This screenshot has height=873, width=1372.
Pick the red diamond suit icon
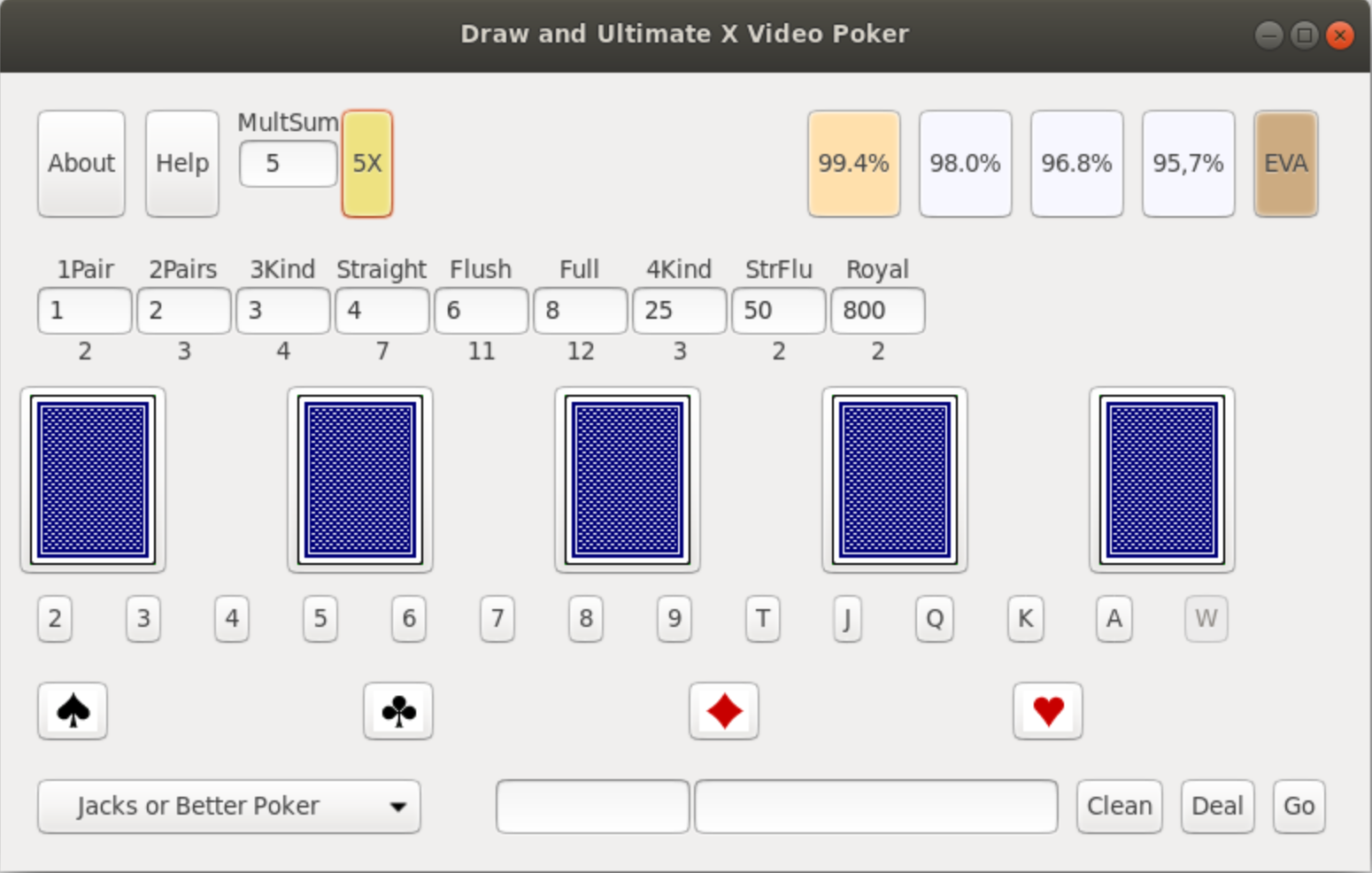pyautogui.click(x=724, y=711)
